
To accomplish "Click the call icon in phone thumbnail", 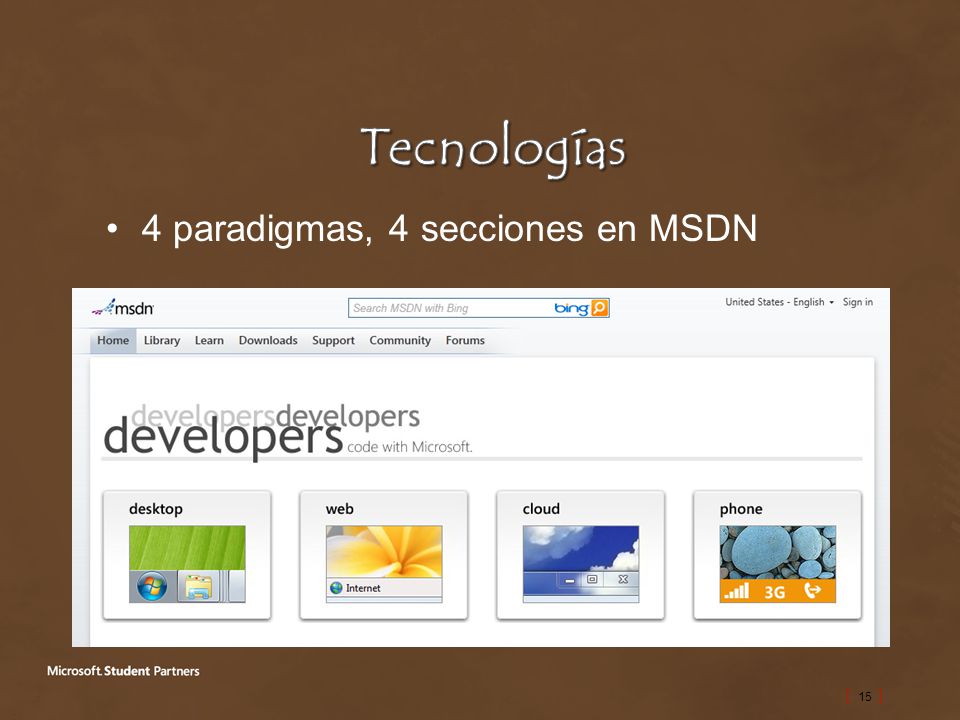I will [812, 590].
